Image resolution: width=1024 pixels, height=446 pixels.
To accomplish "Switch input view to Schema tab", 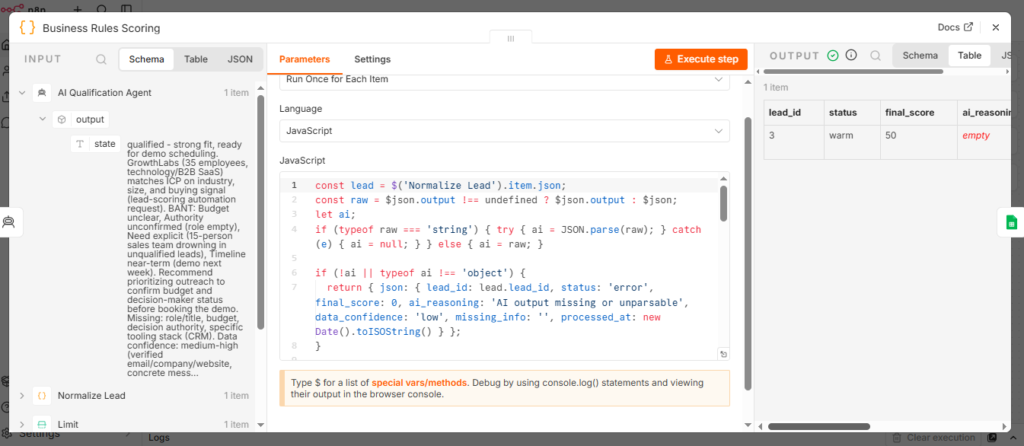I will click(146, 59).
